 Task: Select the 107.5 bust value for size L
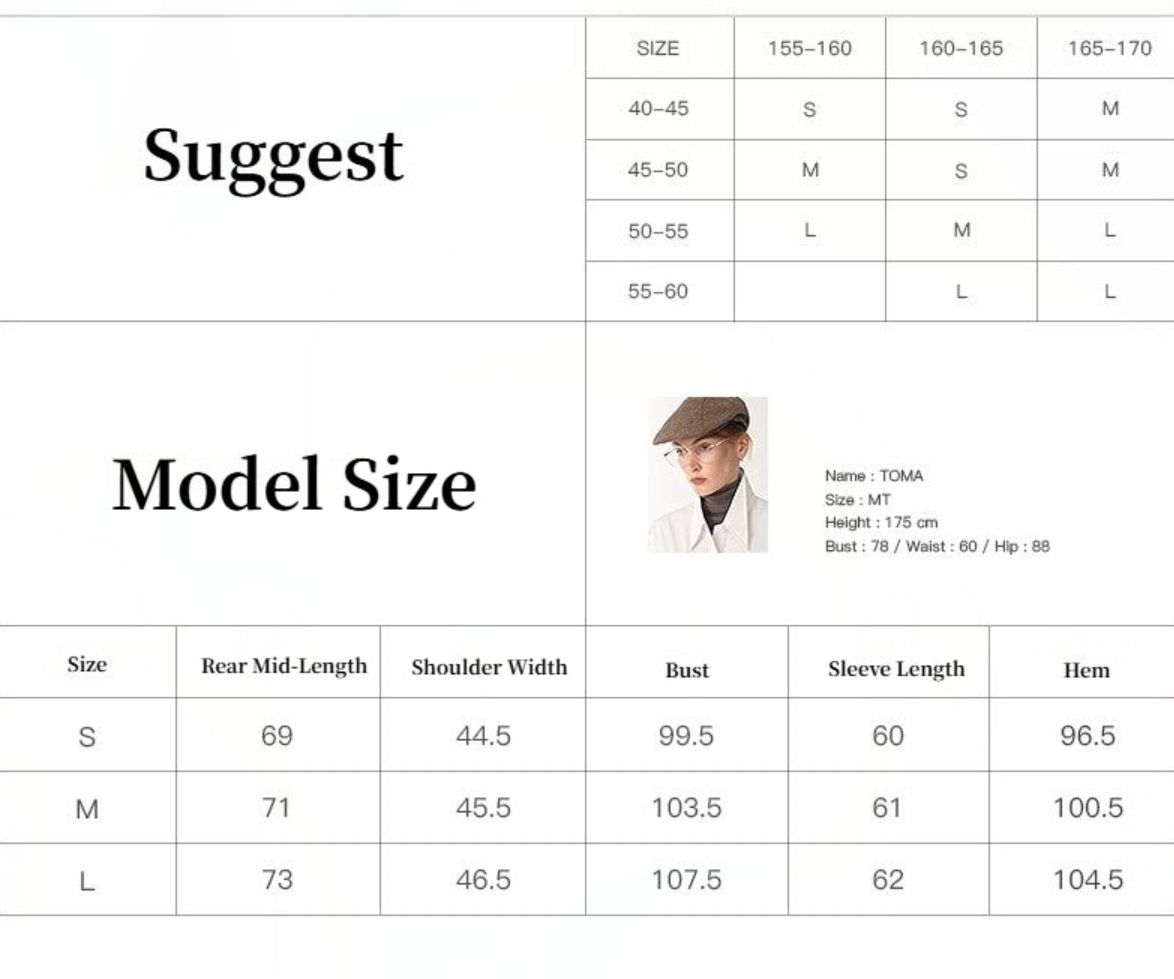(x=686, y=880)
